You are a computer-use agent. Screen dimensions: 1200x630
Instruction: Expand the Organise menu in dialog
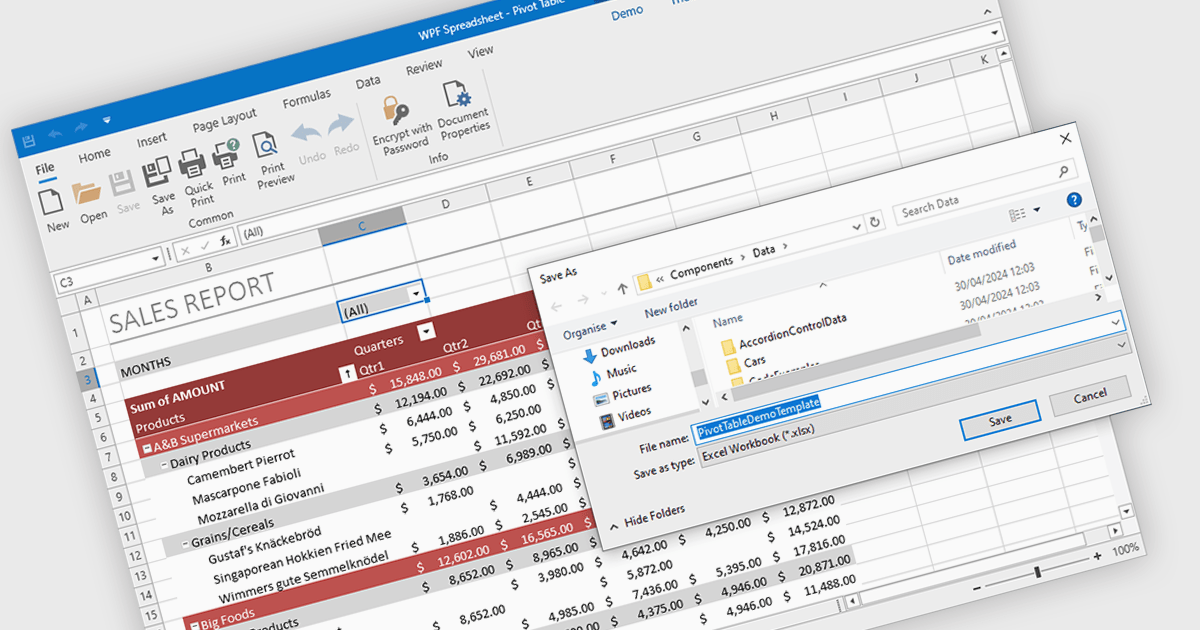click(x=590, y=328)
